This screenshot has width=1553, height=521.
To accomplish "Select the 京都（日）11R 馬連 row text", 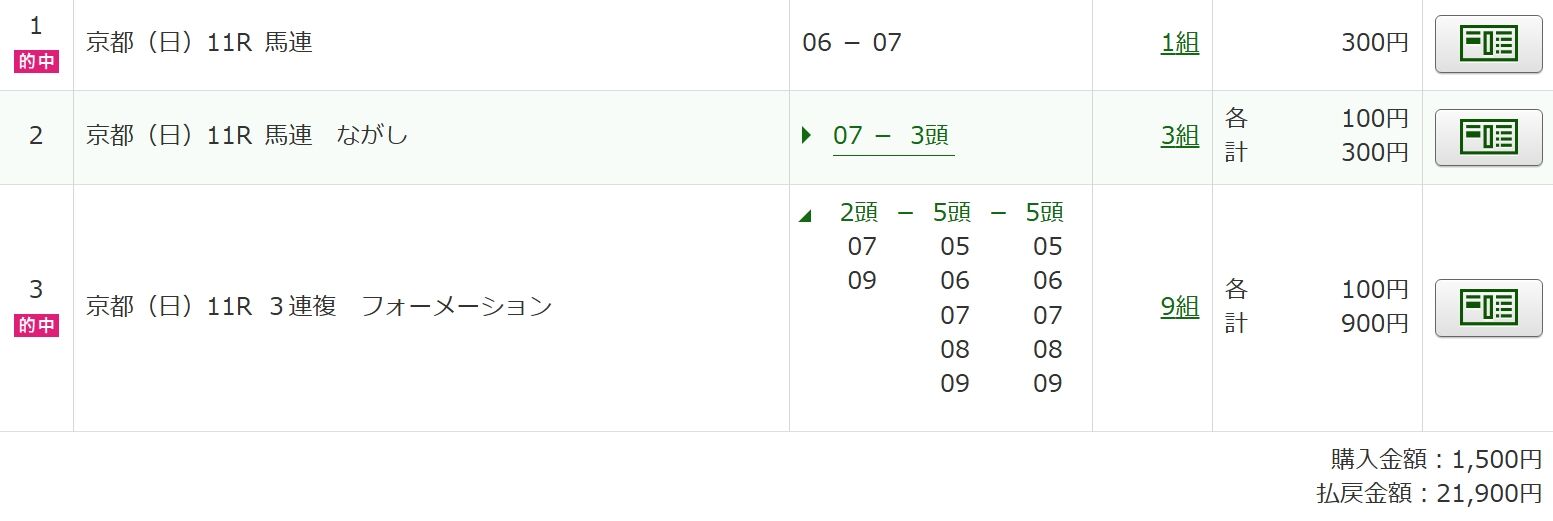I will click(x=199, y=43).
